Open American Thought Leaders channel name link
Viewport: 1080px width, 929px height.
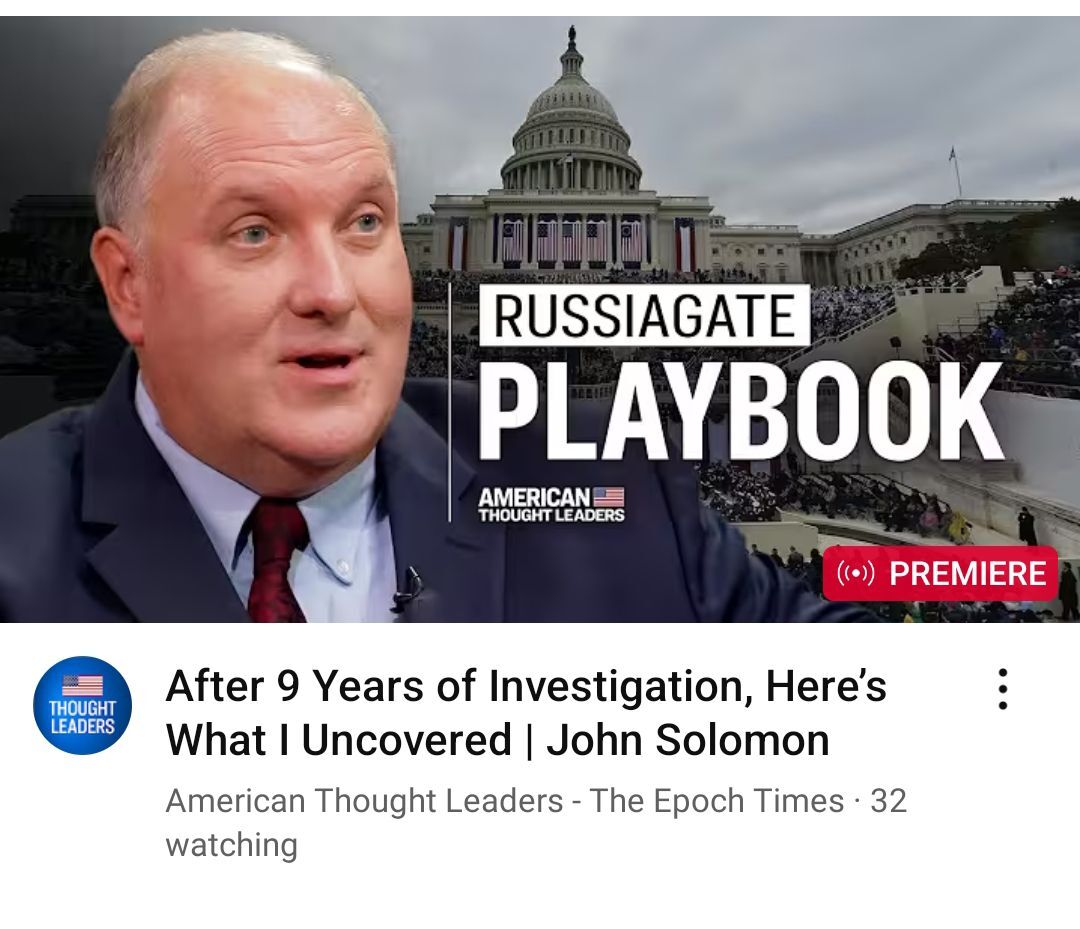(x=364, y=801)
